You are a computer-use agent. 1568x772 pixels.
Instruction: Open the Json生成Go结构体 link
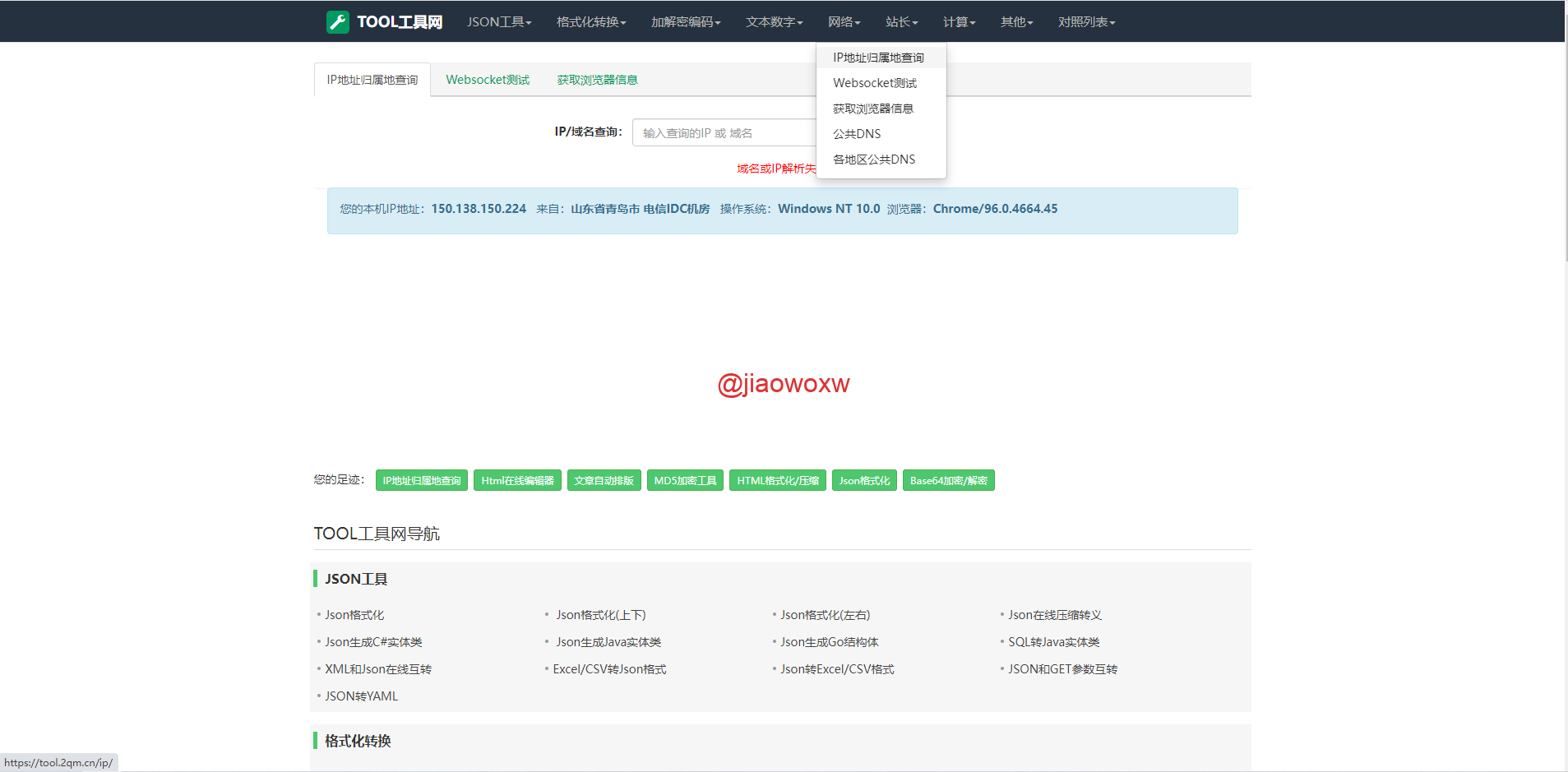[x=830, y=642]
